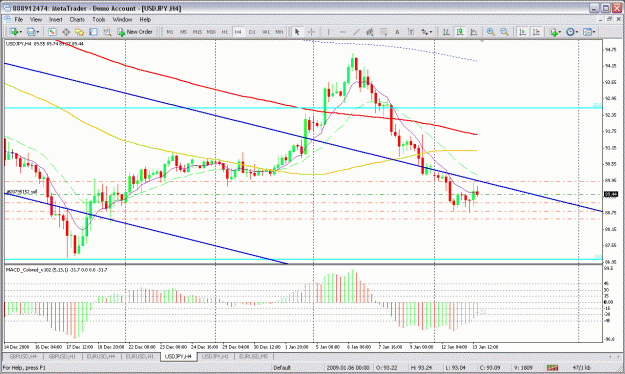625x374 pixels.
Task: Click the '13 Jan 12:00' time label
Action: pyautogui.click(x=485, y=347)
